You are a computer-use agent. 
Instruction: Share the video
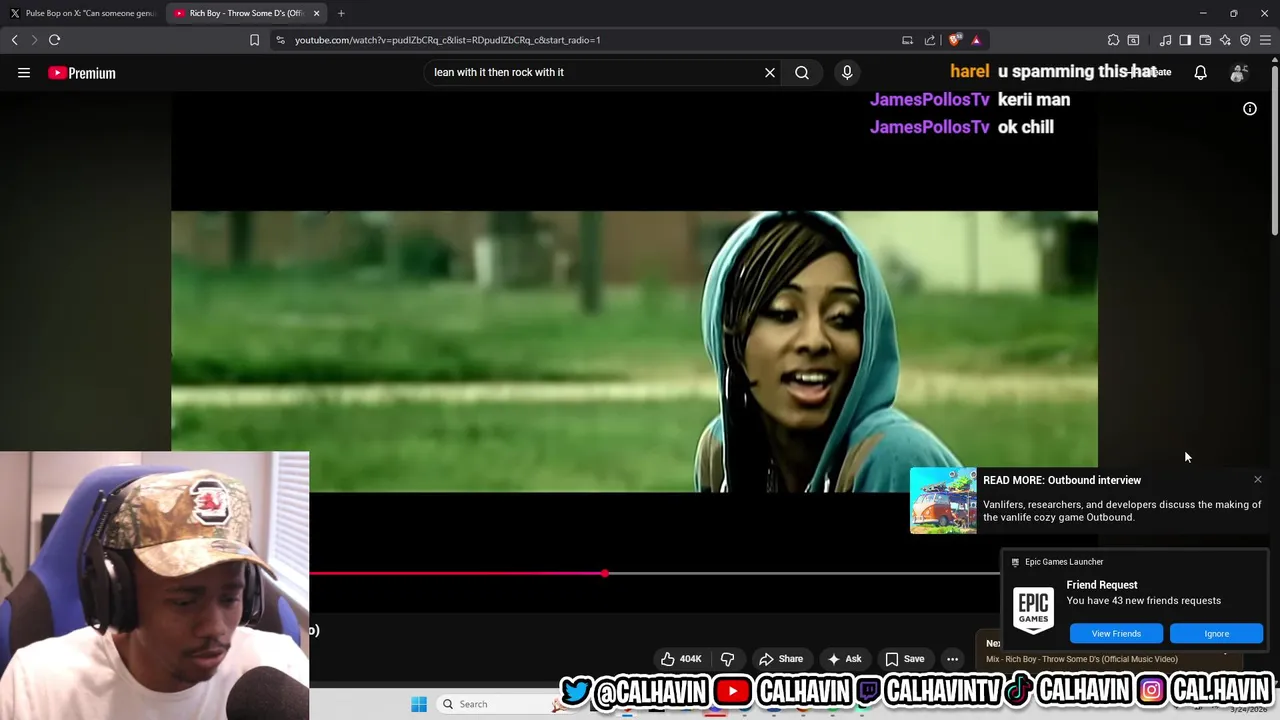click(x=781, y=659)
